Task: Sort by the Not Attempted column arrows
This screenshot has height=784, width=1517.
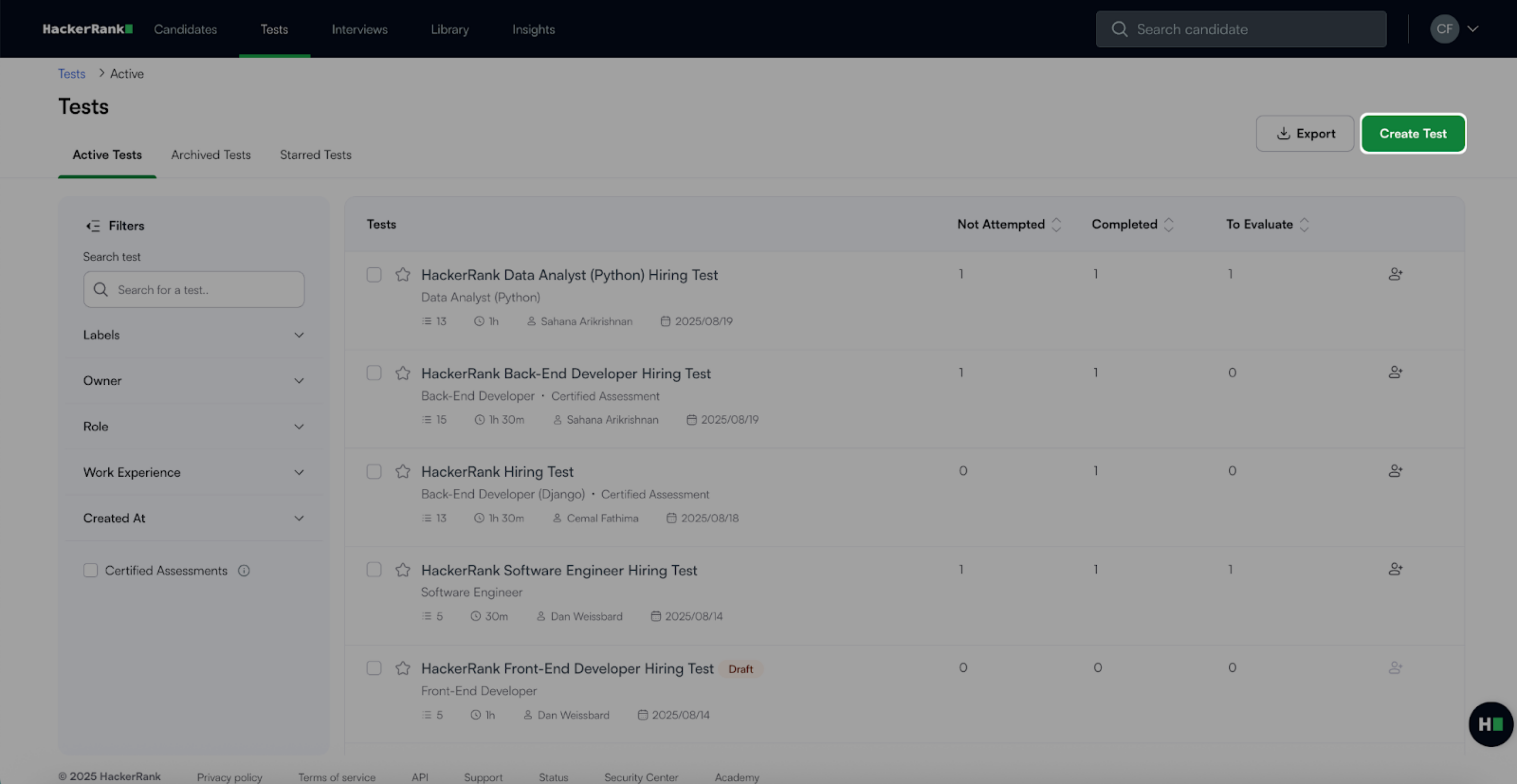Action: (x=1057, y=224)
